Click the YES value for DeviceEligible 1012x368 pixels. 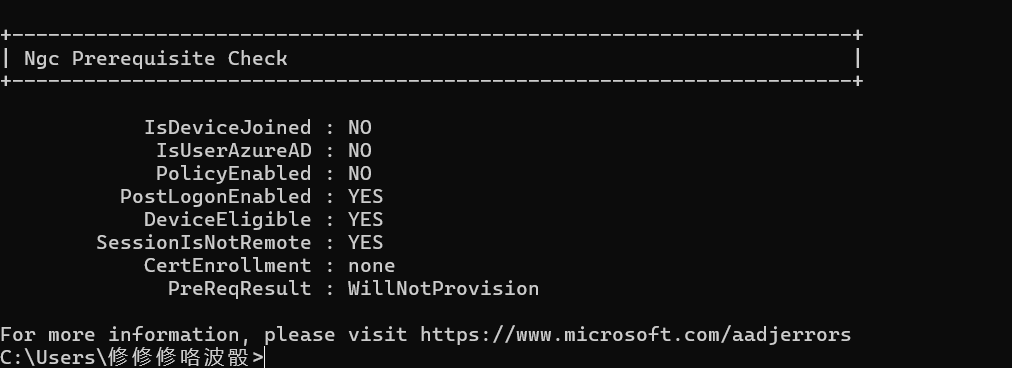pyautogui.click(x=365, y=220)
